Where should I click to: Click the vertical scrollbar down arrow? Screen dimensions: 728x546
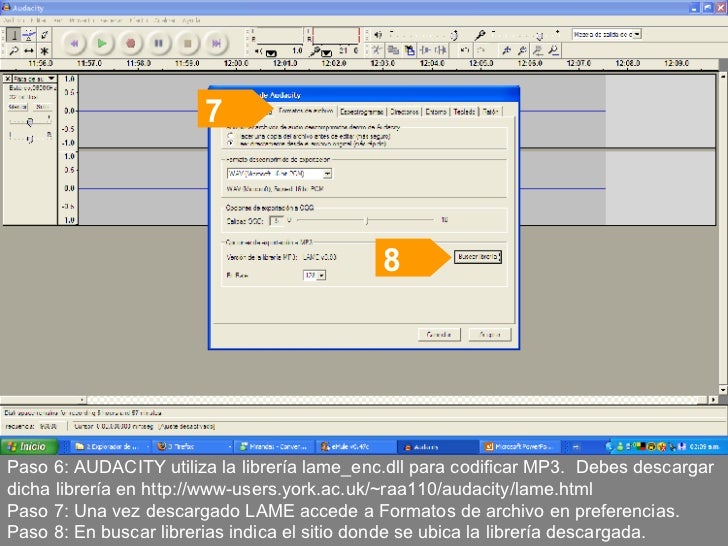click(723, 389)
